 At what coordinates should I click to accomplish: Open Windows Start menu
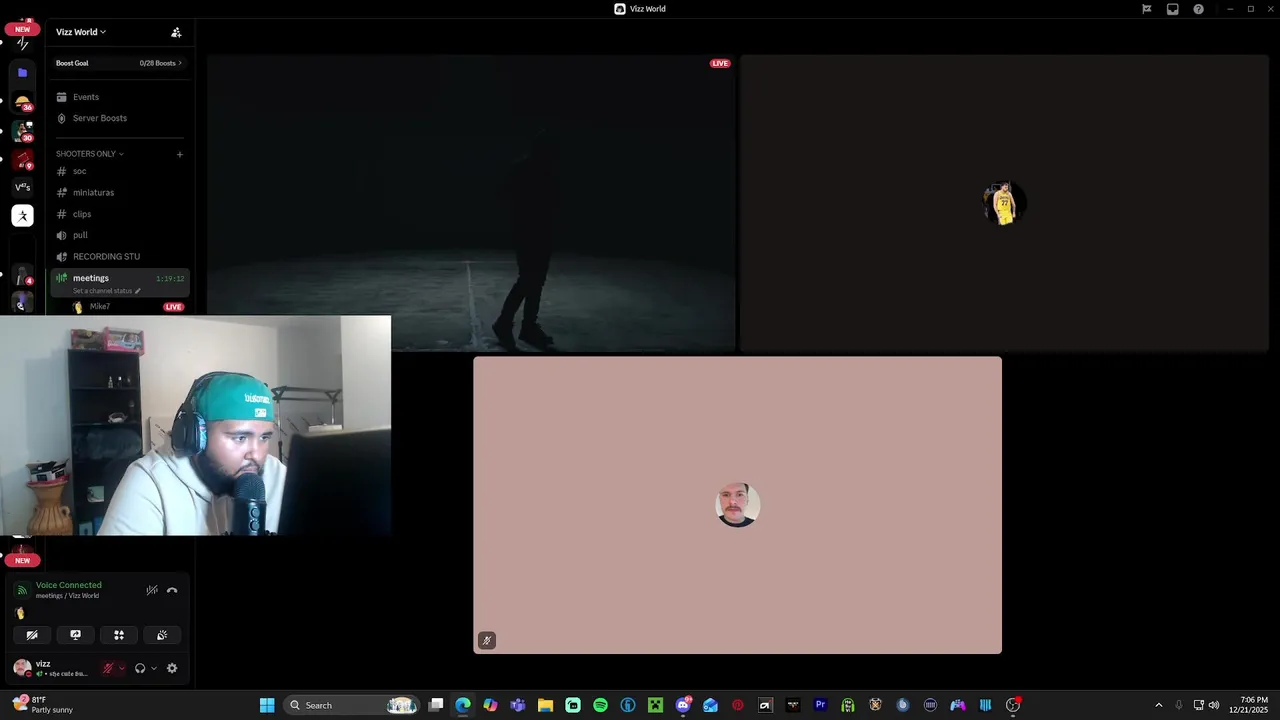(267, 705)
